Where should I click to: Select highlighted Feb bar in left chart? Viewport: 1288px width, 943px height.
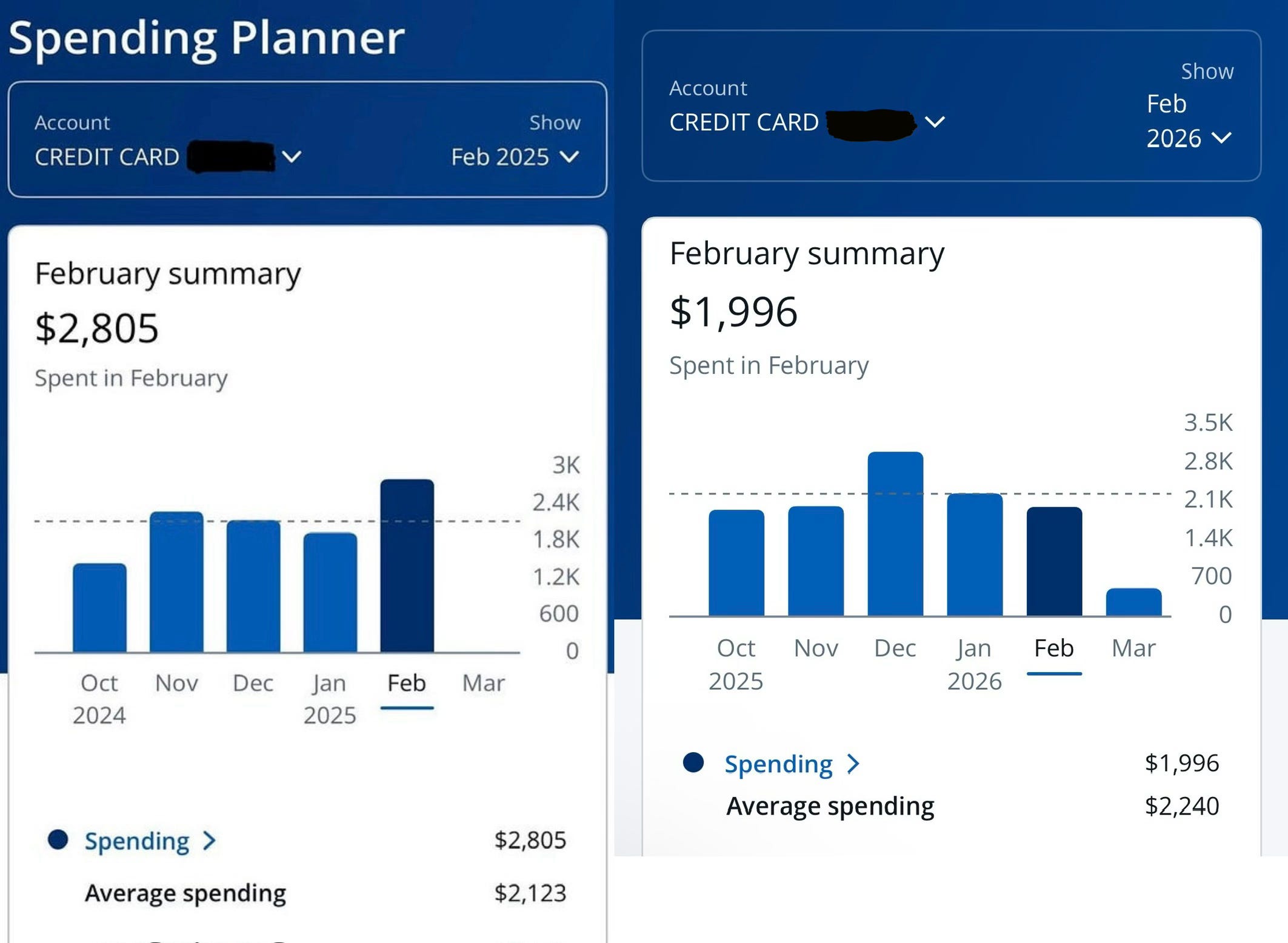407,565
